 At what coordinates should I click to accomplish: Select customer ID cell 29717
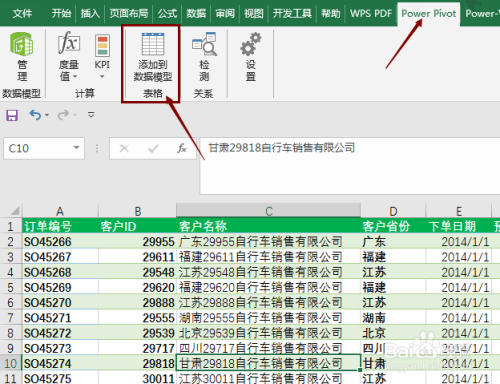coord(137,348)
